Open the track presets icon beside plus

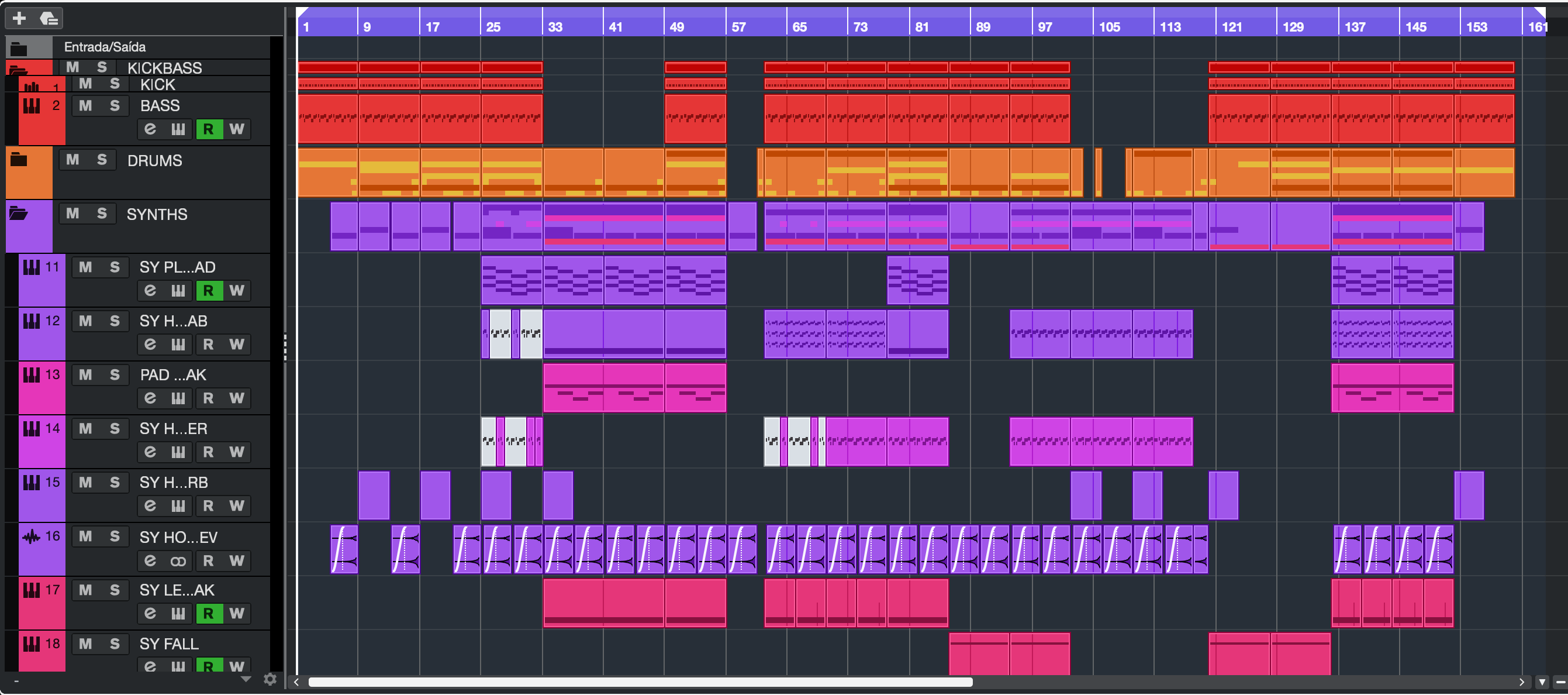49,18
